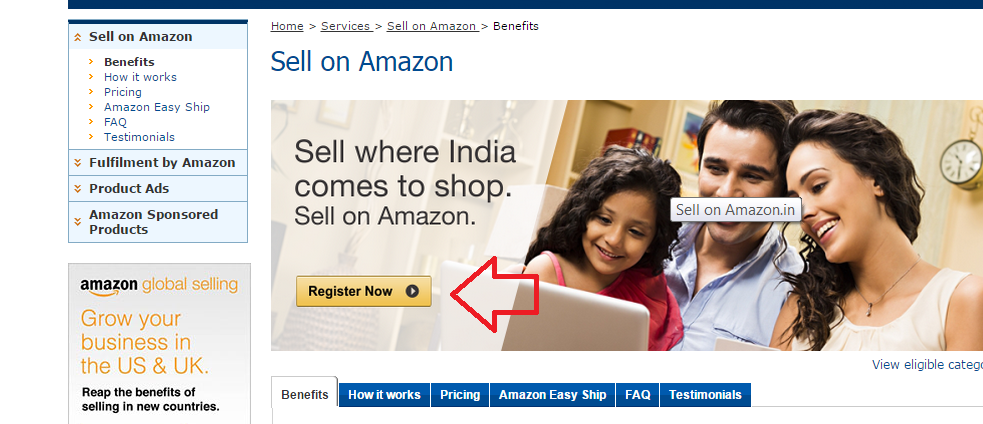Collapse the Sell on Amazon sidebar section
Image resolution: width=983 pixels, height=424 pixels.
158,36
